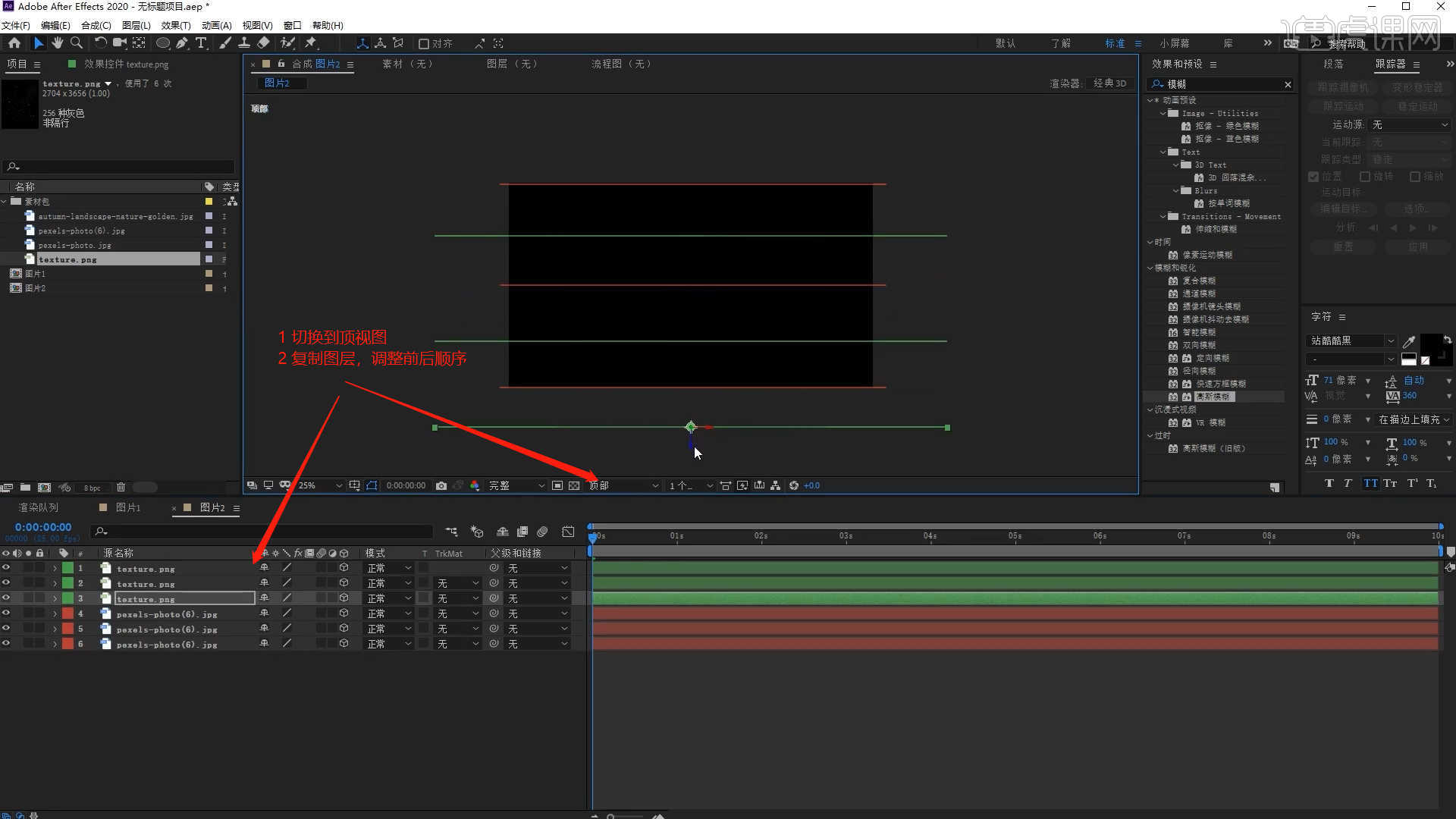Open the 25% magnification dropdown
The height and width of the screenshot is (819, 1456).
click(x=320, y=485)
